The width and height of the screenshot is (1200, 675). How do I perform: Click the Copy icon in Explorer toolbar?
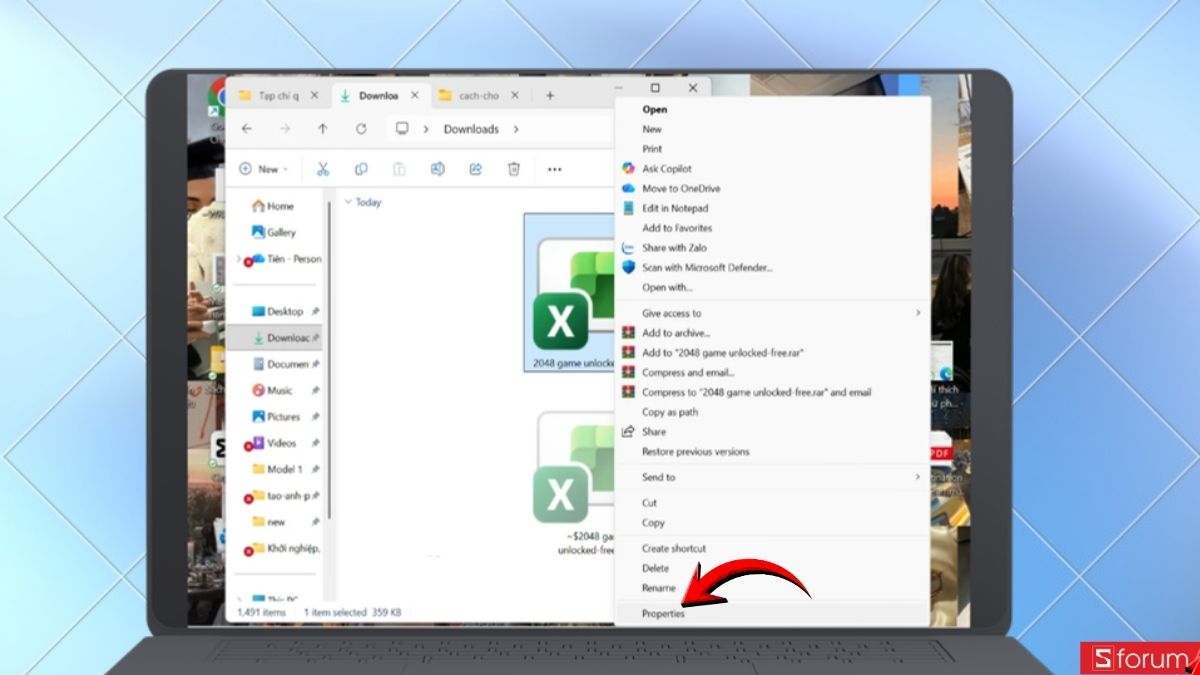[x=361, y=169]
